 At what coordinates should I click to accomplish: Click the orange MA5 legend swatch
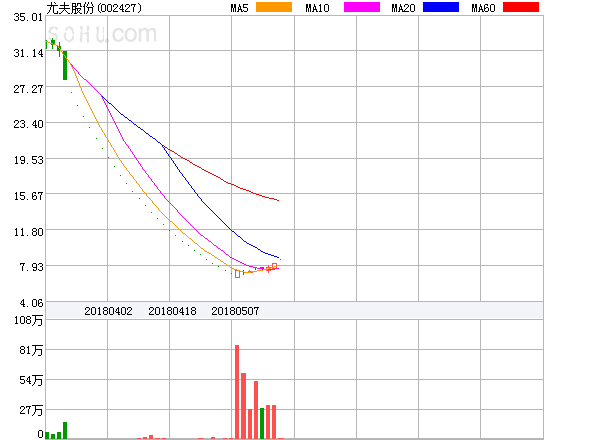tap(274, 7)
